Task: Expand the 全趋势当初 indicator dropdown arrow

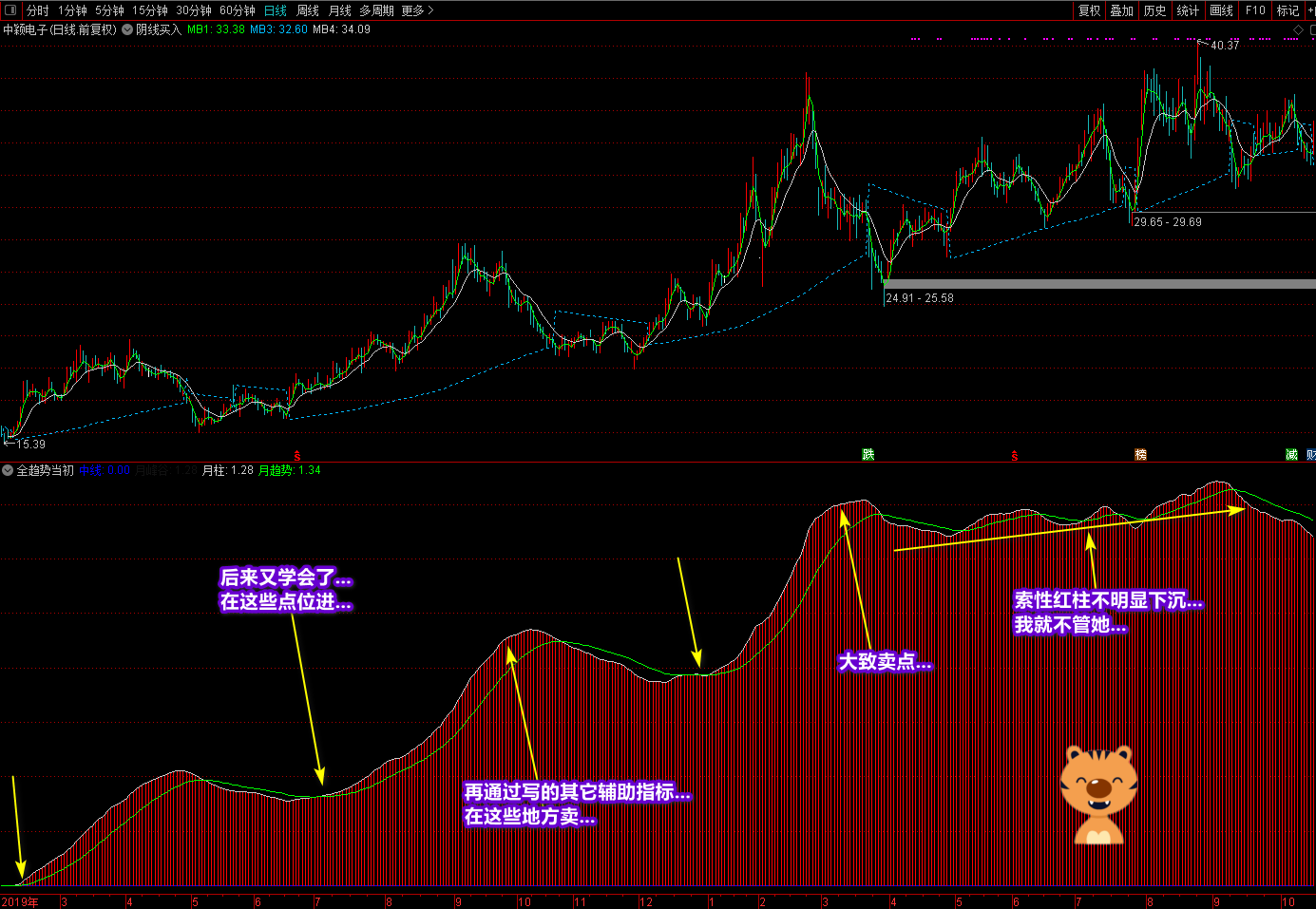Action: pos(8,470)
